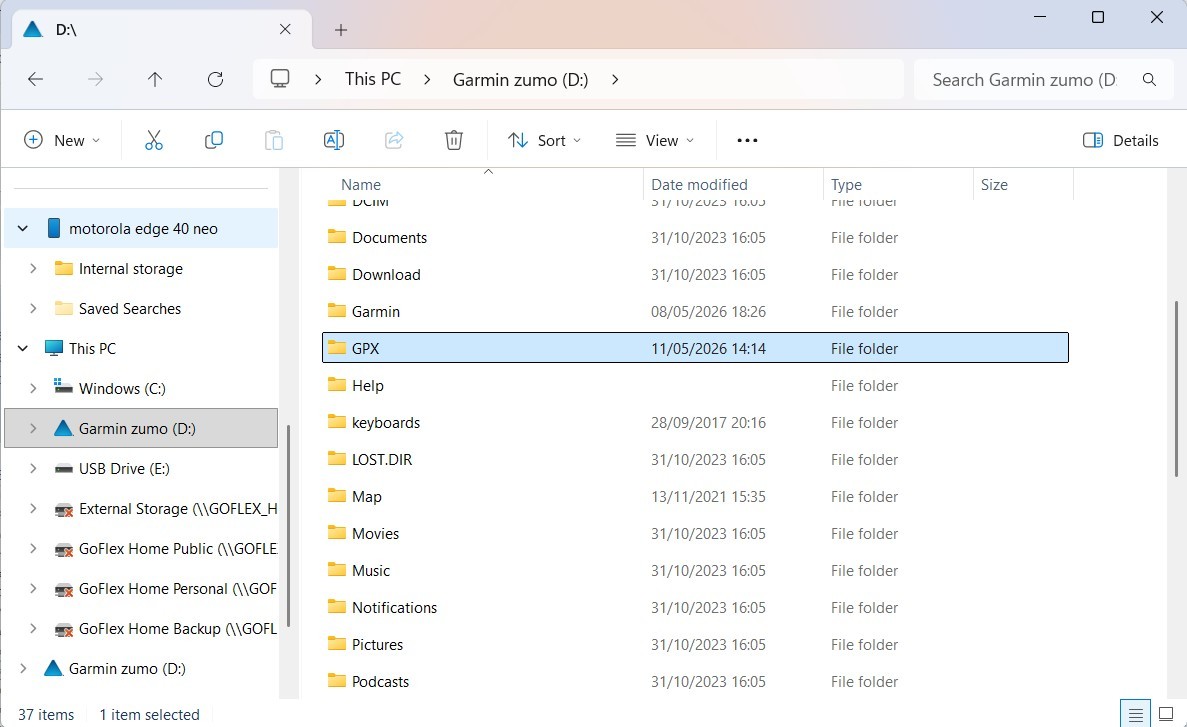Close the D:\ tab
The width and height of the screenshot is (1187, 727).
pyautogui.click(x=285, y=29)
